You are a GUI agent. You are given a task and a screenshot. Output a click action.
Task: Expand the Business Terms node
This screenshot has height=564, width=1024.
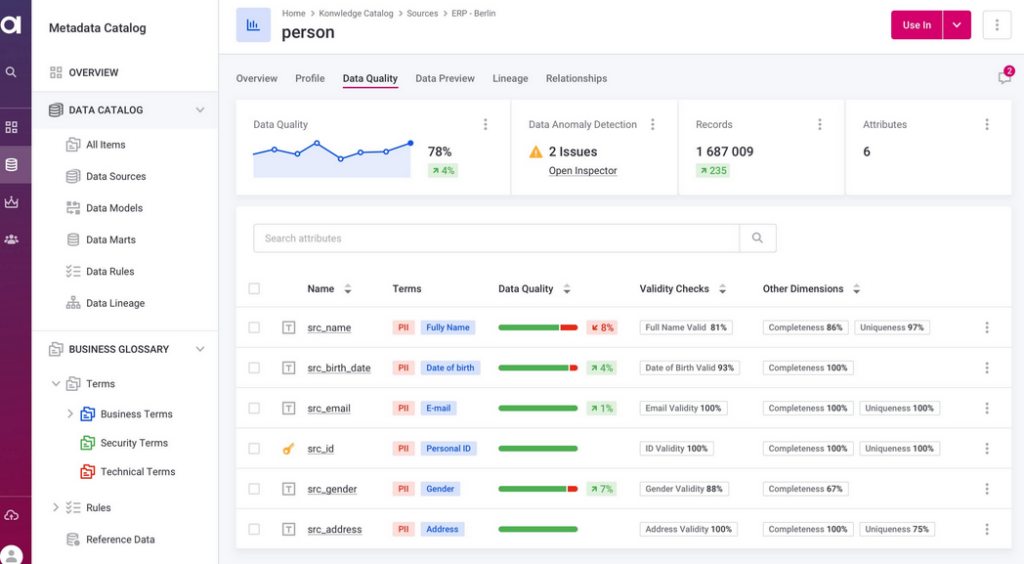(70, 414)
